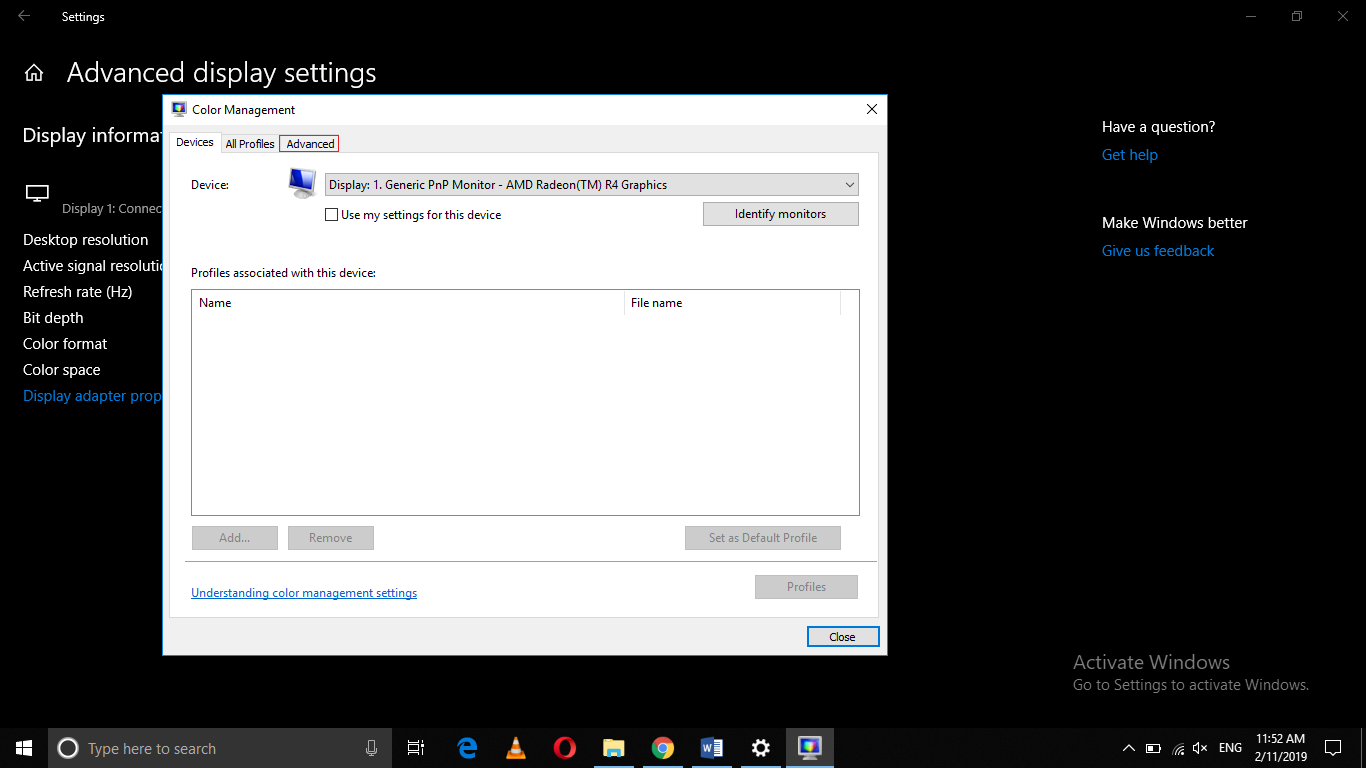Open Microsoft Word from the taskbar

[712, 747]
